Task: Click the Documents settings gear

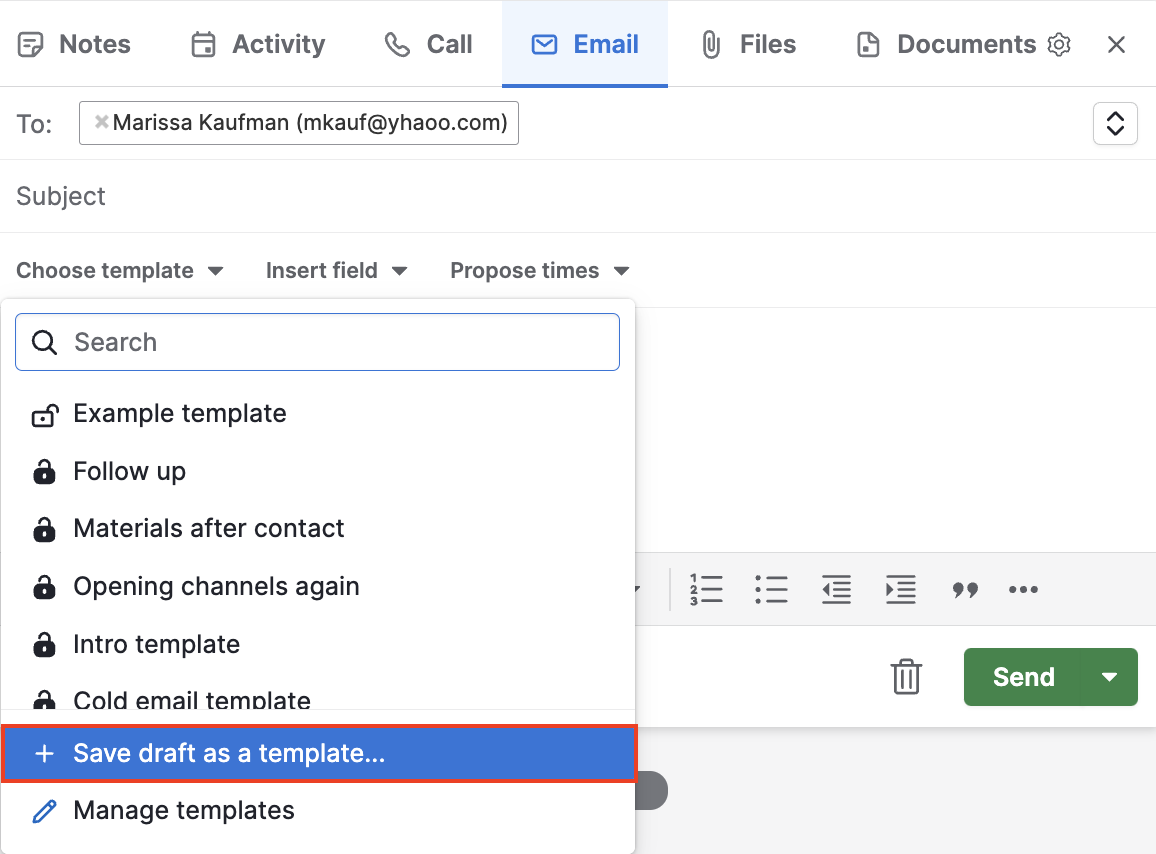Action: pos(1059,44)
